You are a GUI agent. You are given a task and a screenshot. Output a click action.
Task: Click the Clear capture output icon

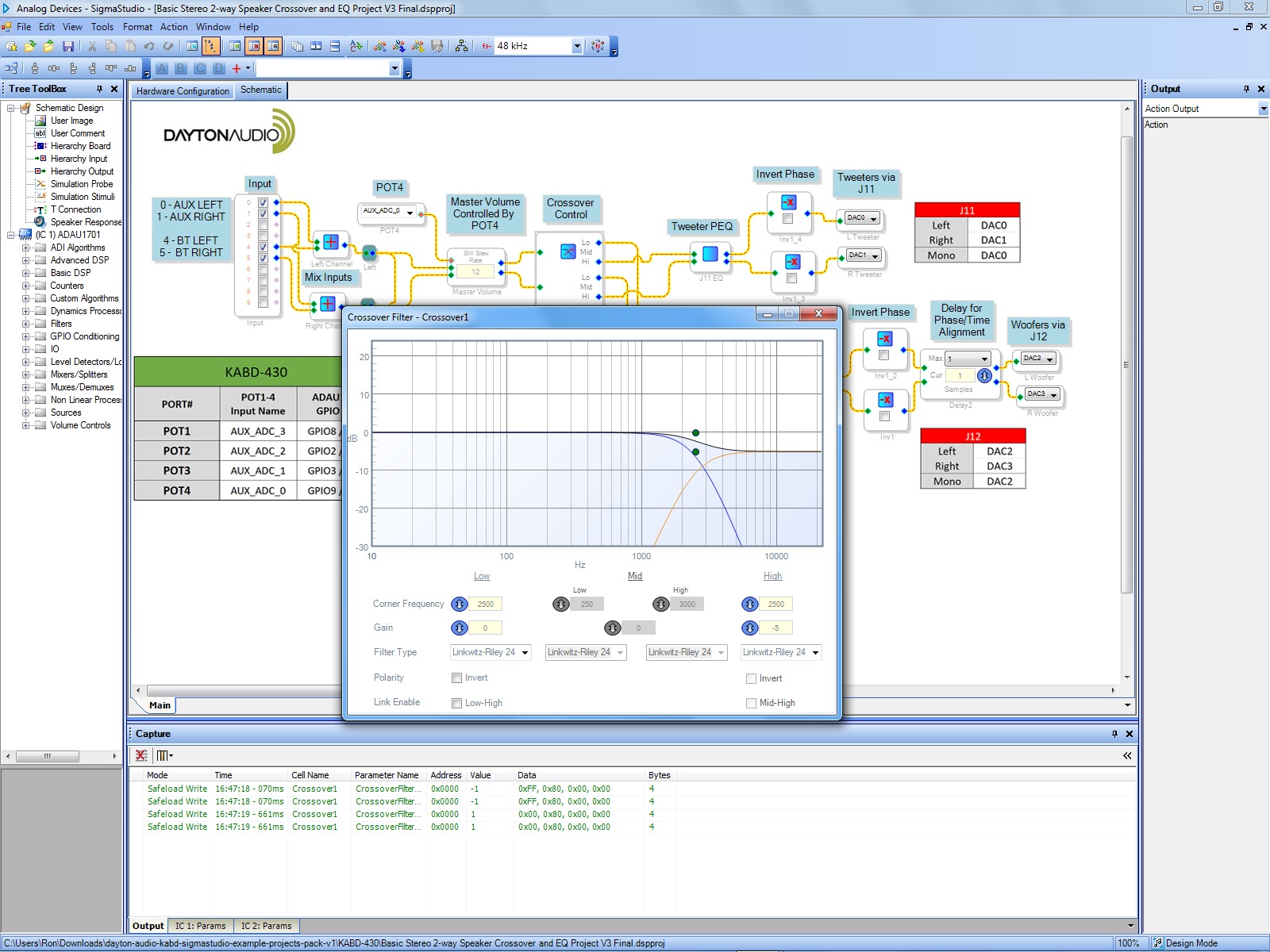pyautogui.click(x=141, y=756)
